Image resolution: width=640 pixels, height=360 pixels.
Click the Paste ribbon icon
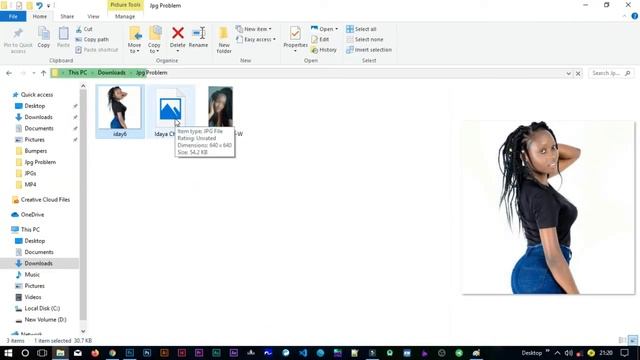pos(63,33)
